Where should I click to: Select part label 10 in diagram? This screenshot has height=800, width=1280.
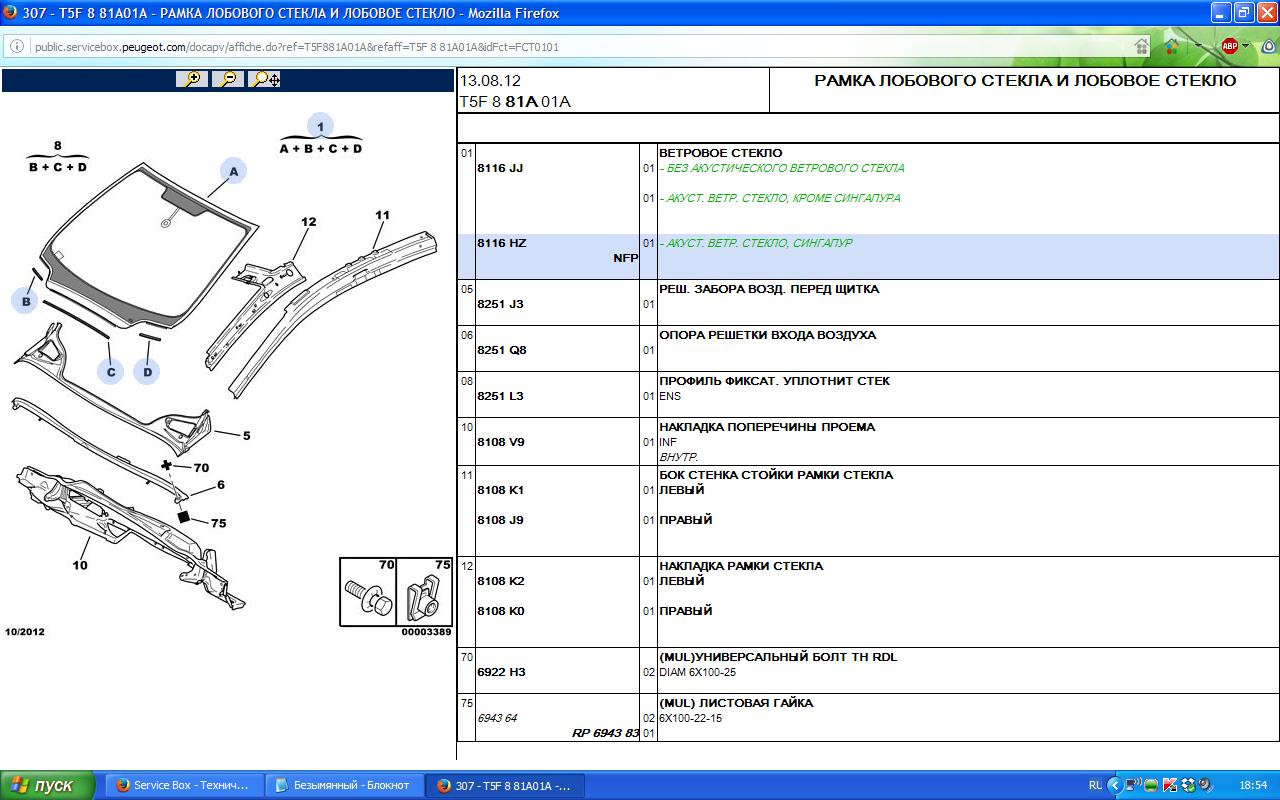point(80,565)
